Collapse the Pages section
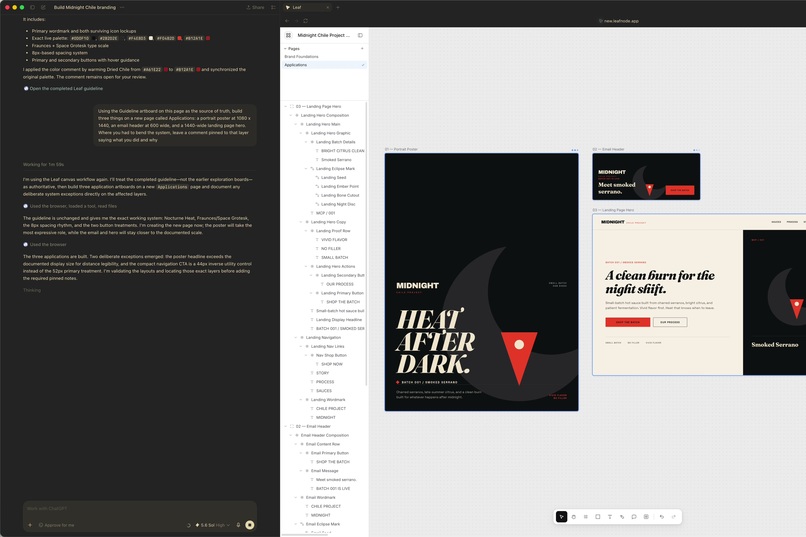806x537 pixels. [285, 48]
